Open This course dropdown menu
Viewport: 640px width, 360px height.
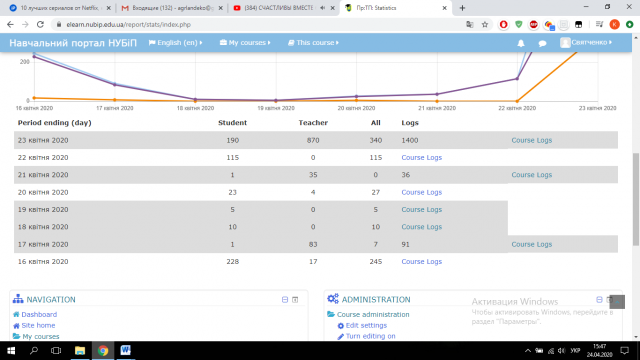pos(313,42)
